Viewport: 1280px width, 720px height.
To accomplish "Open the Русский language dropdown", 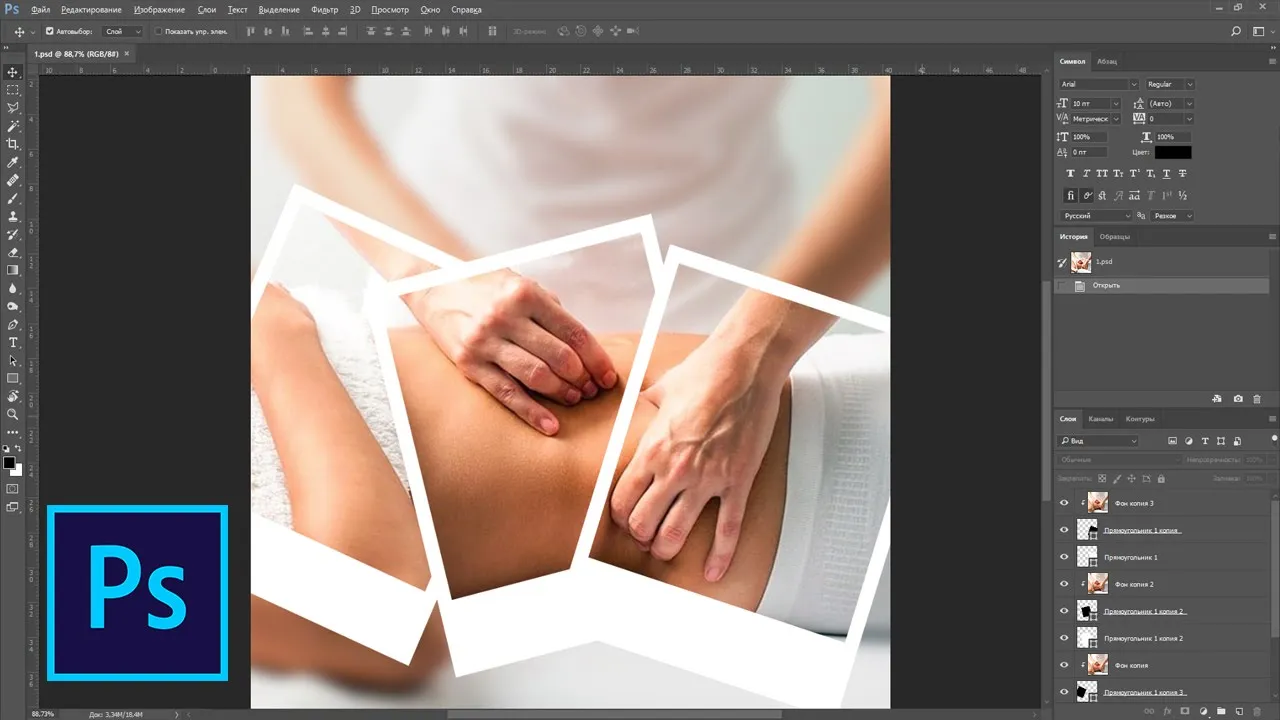I will pos(1097,216).
